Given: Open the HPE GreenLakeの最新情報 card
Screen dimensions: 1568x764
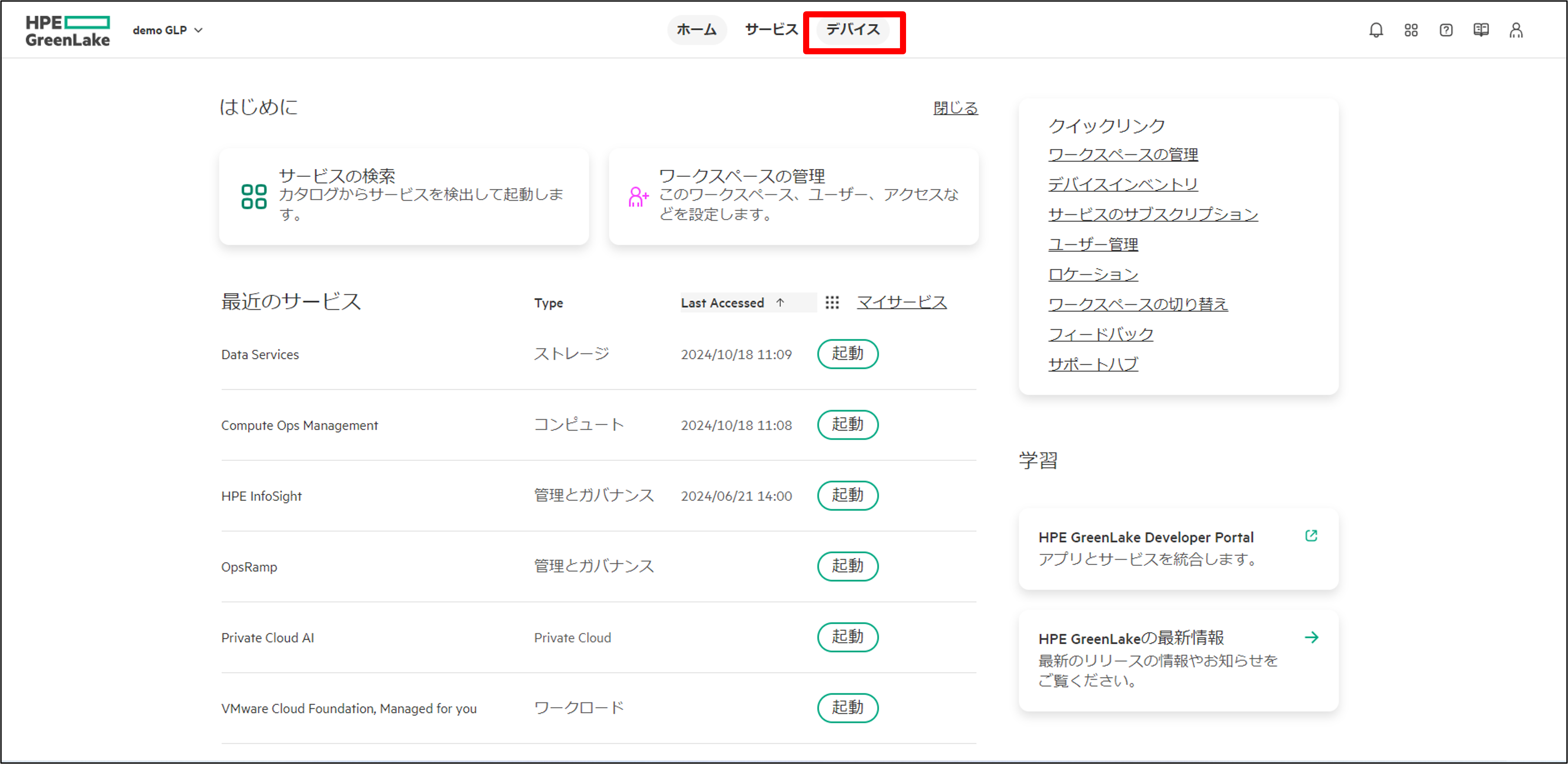Looking at the screenshot, I should [1178, 660].
